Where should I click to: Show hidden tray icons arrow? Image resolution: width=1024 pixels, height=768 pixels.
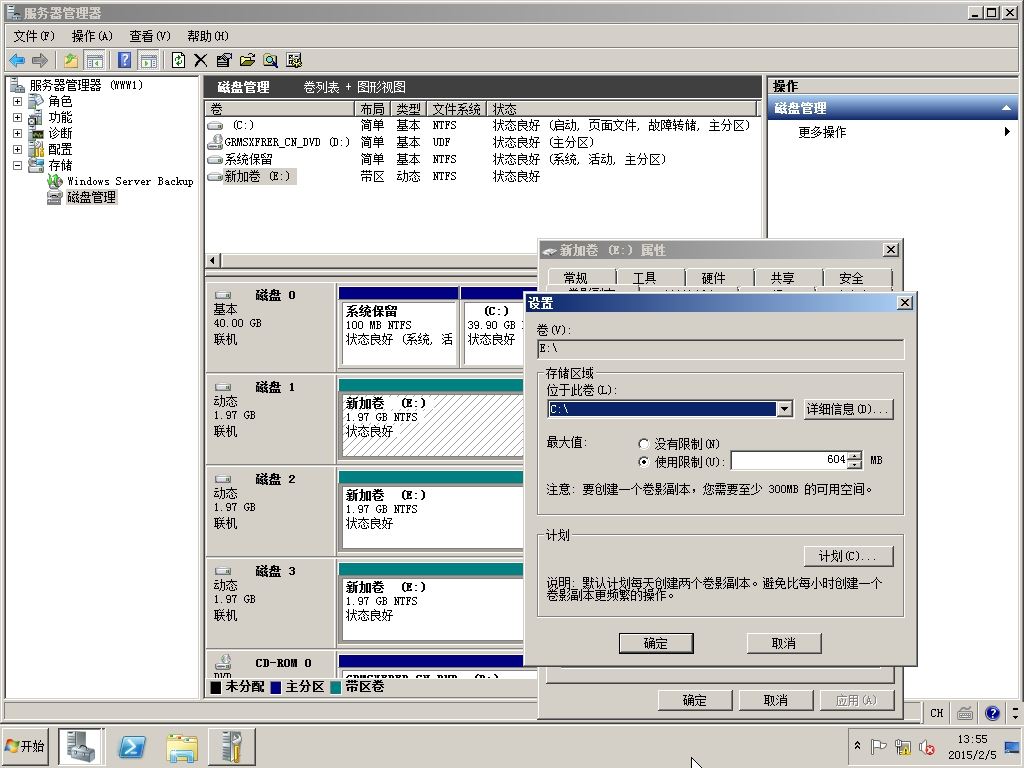(857, 746)
